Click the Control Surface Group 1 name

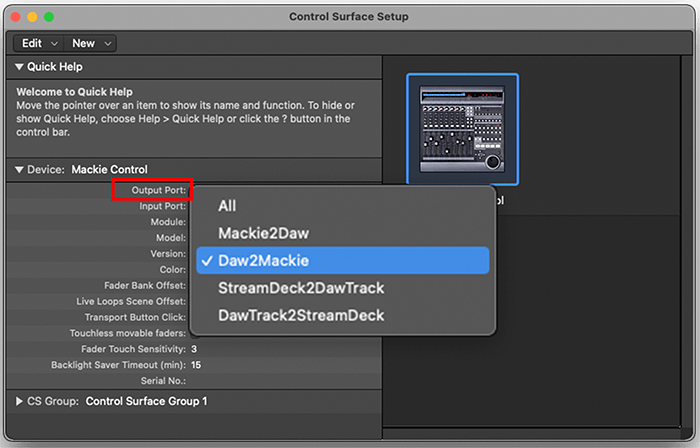[146, 401]
